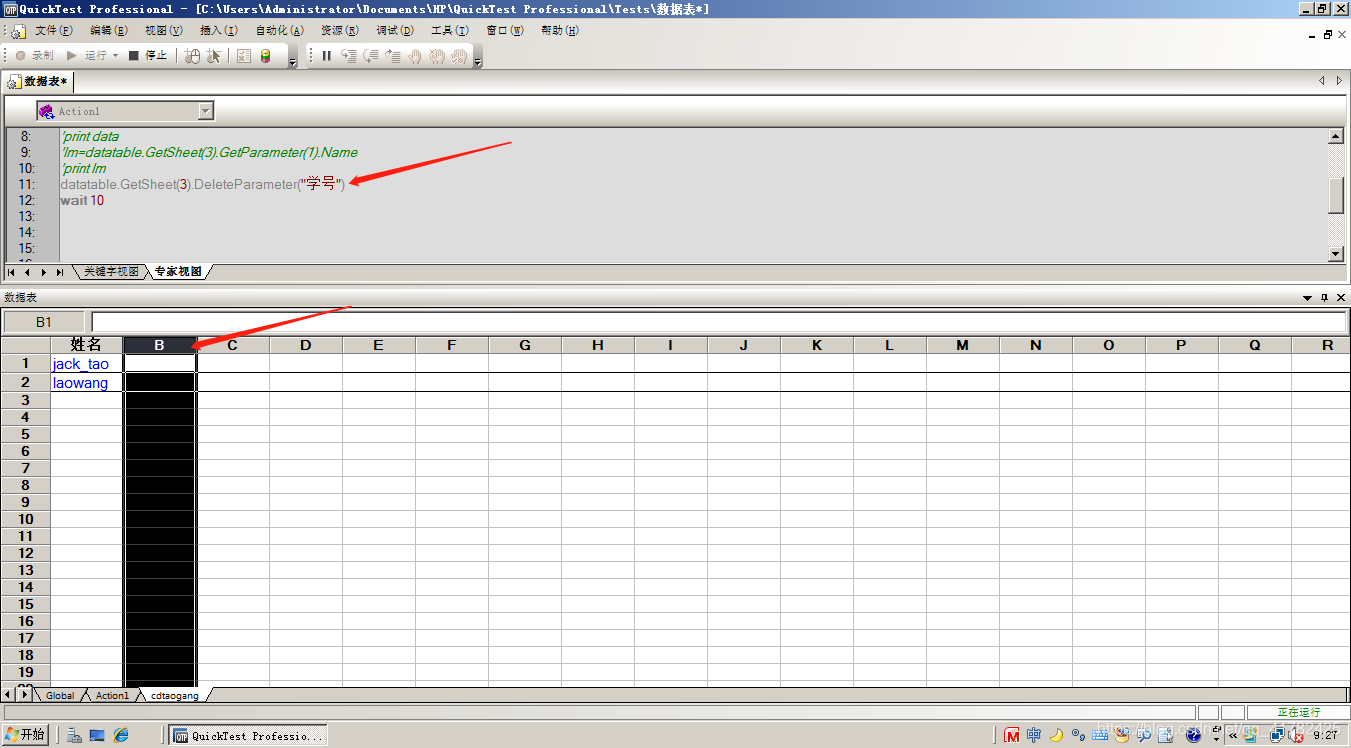Click the document tabs scroll-right arrow
The image size is (1351, 748).
click(1340, 81)
